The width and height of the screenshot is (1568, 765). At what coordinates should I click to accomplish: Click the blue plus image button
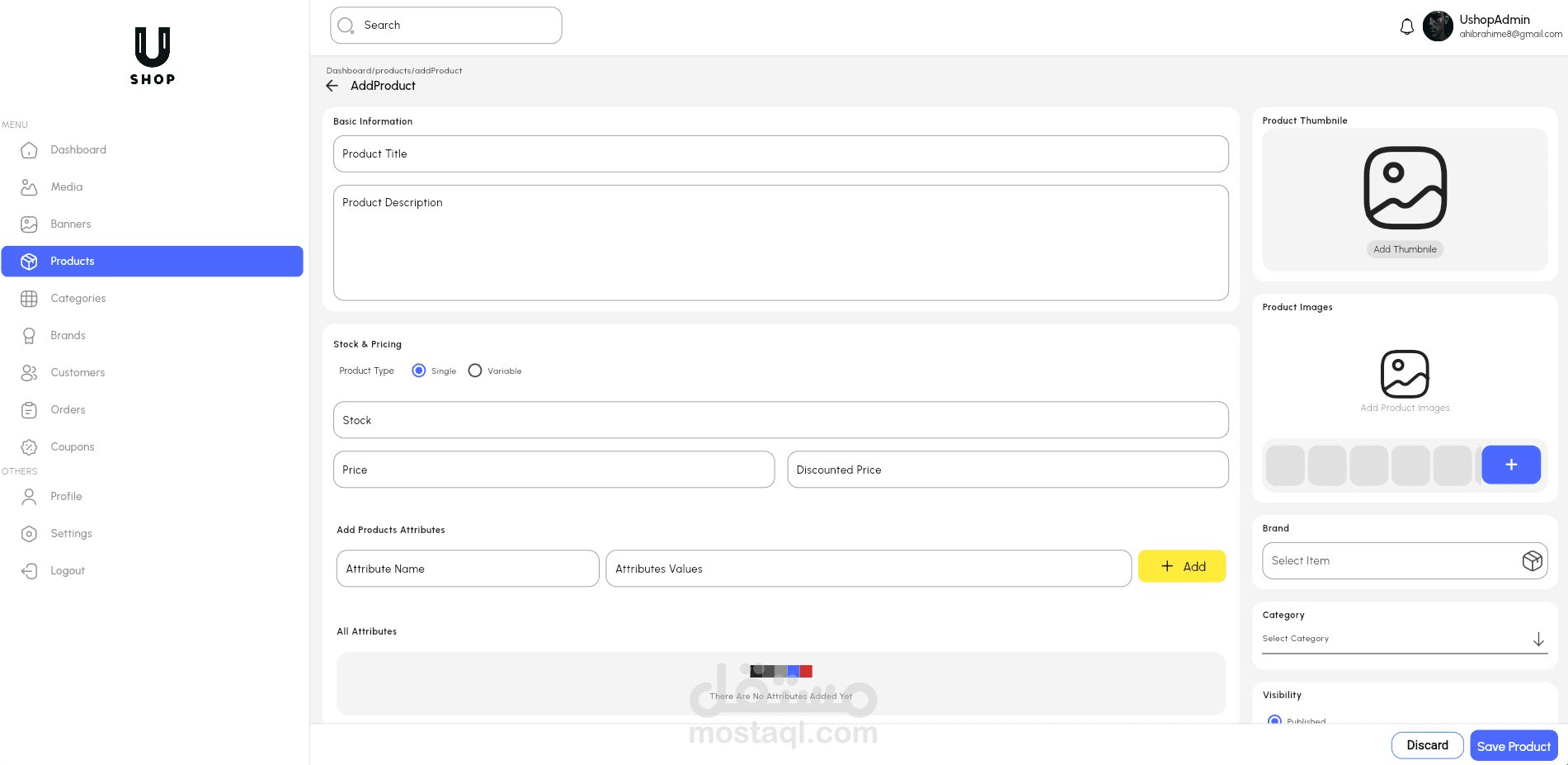1510,465
